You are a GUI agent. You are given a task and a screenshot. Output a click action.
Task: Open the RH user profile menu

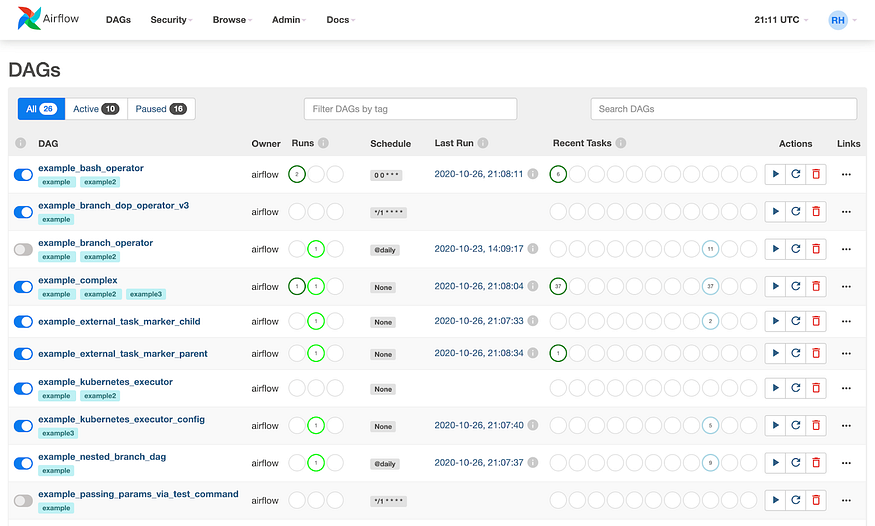click(x=842, y=20)
